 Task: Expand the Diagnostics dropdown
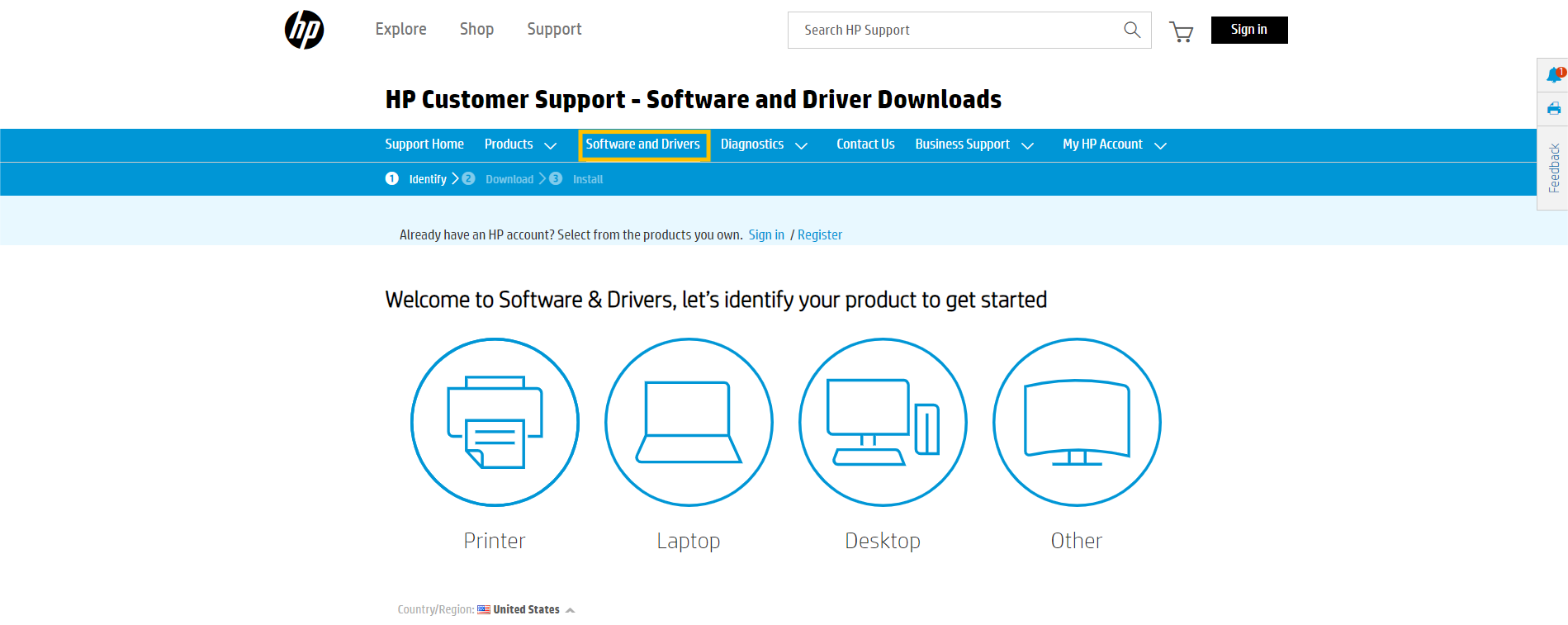pos(801,146)
